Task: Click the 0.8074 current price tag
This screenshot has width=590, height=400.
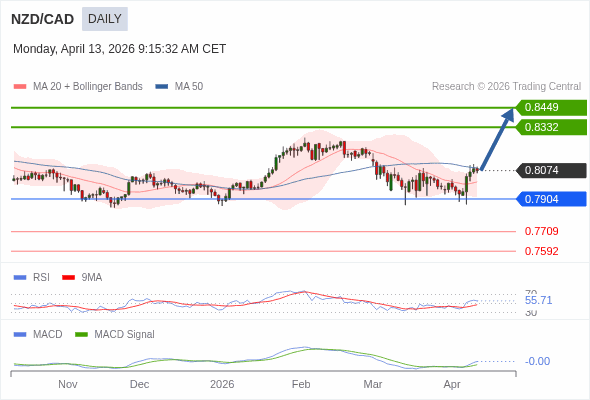Action: [551, 170]
